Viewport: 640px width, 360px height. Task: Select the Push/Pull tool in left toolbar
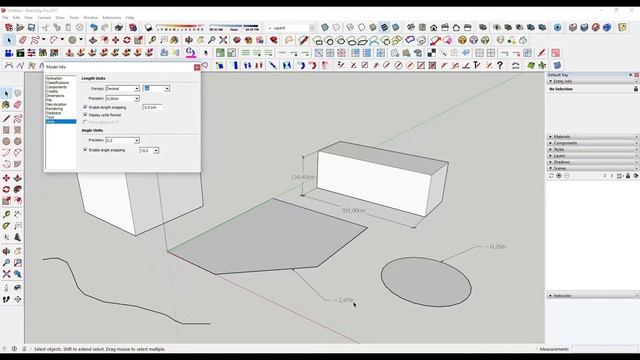18,178
